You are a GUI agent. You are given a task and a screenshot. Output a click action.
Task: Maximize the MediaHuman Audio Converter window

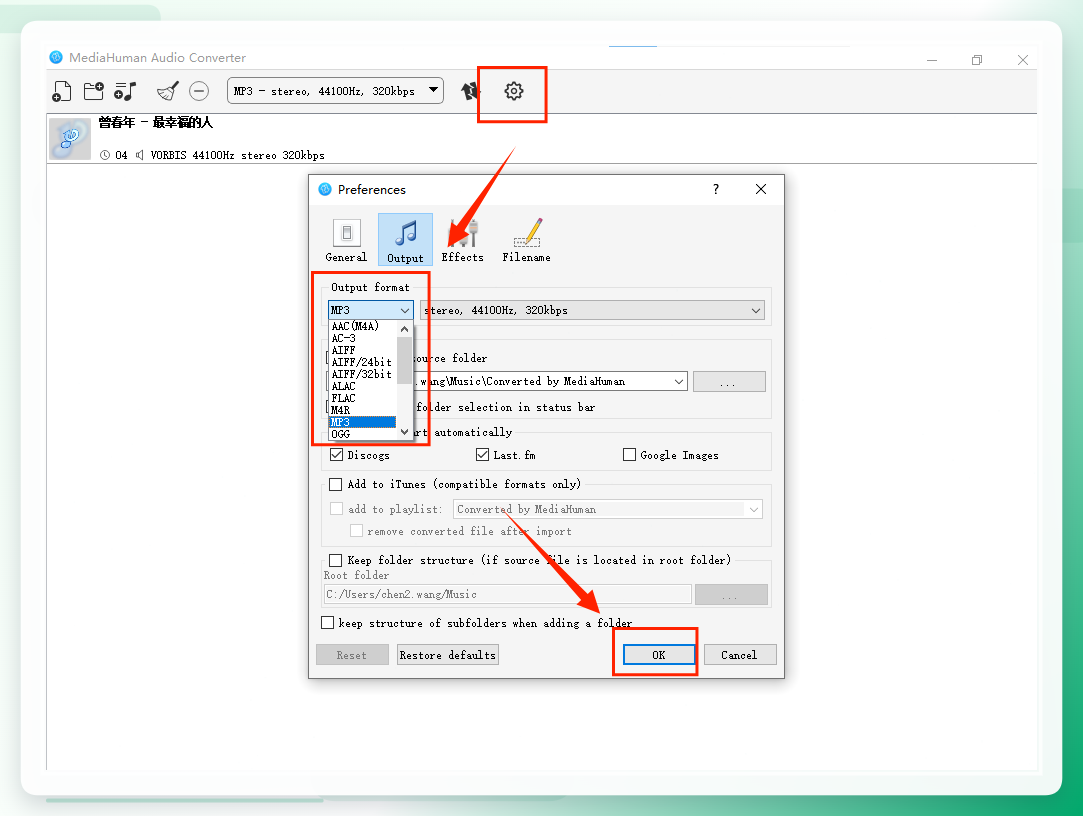click(977, 60)
